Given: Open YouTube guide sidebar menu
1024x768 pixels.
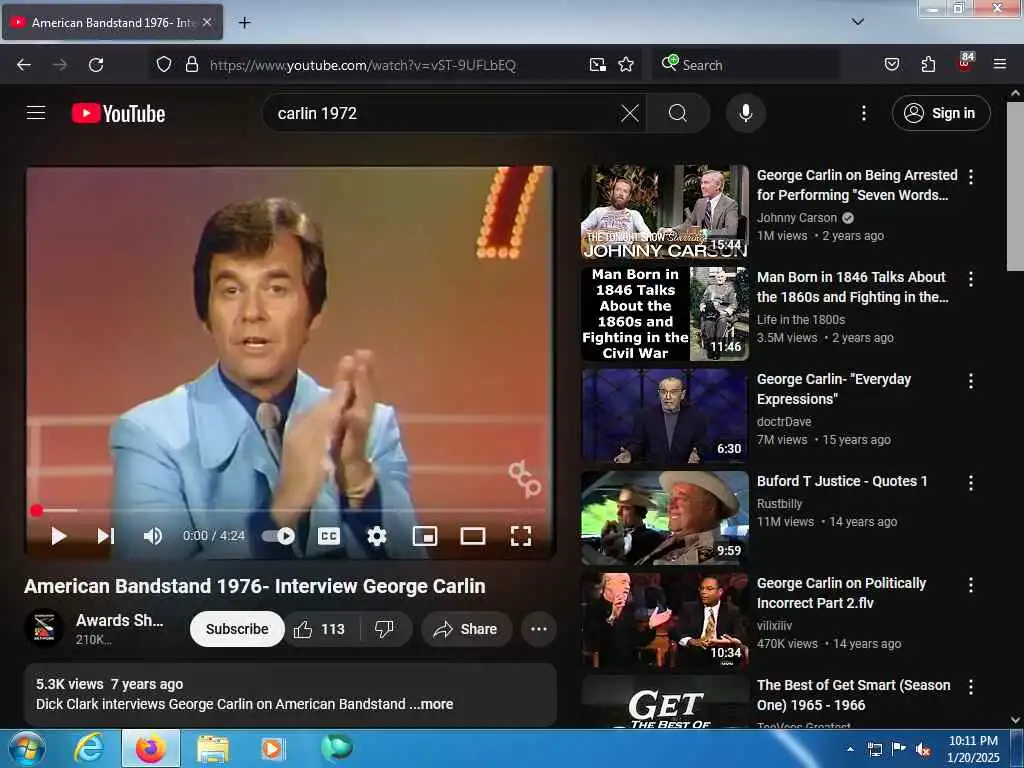Looking at the screenshot, I should (x=36, y=113).
